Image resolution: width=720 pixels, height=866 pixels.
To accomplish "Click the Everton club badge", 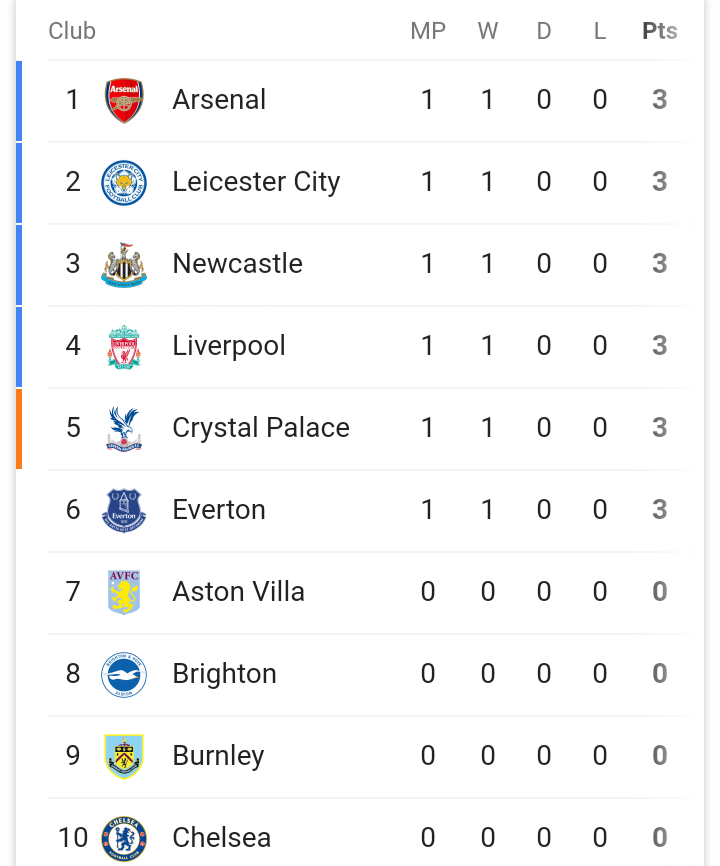I will (124, 510).
